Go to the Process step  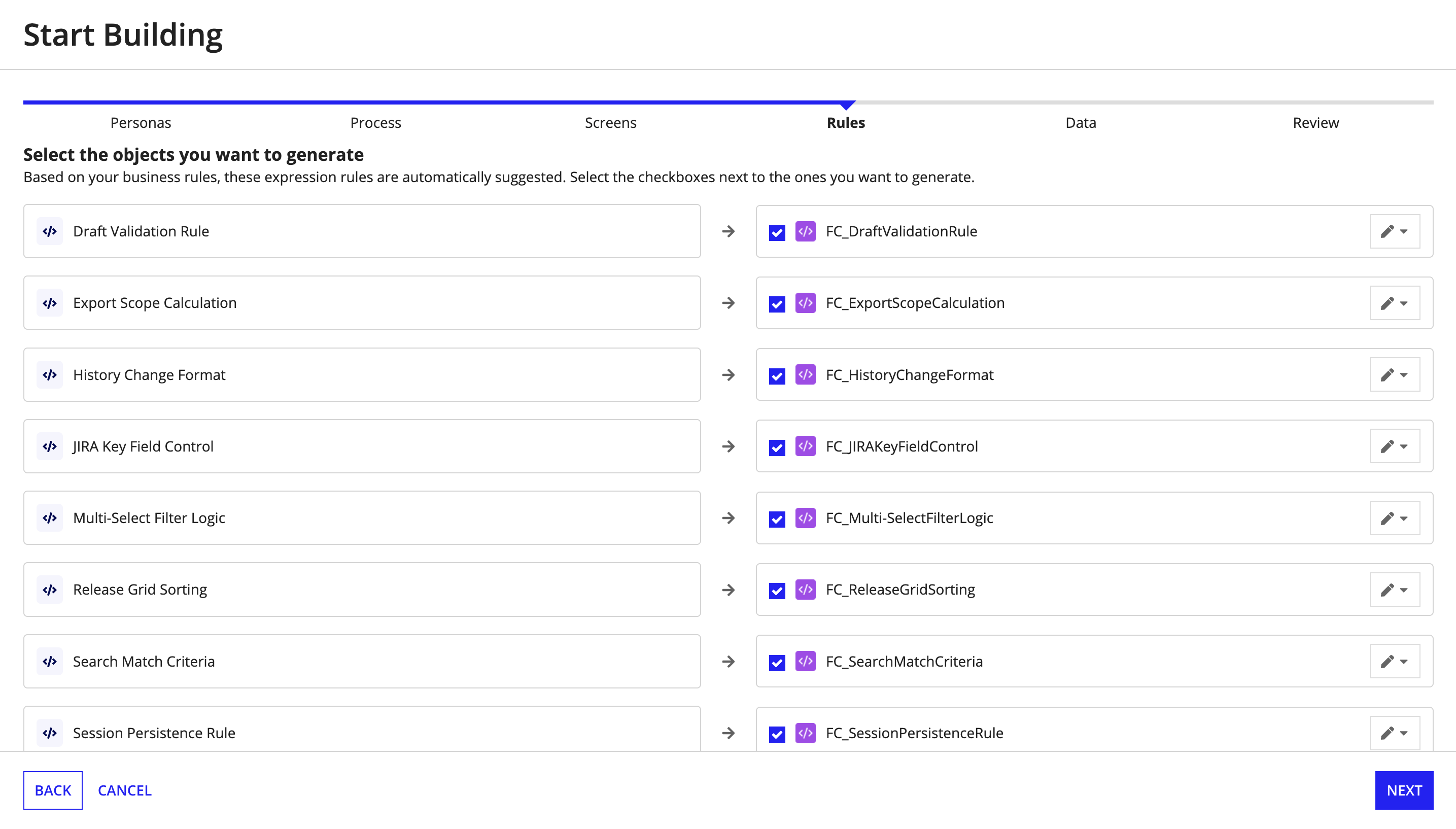tap(376, 123)
